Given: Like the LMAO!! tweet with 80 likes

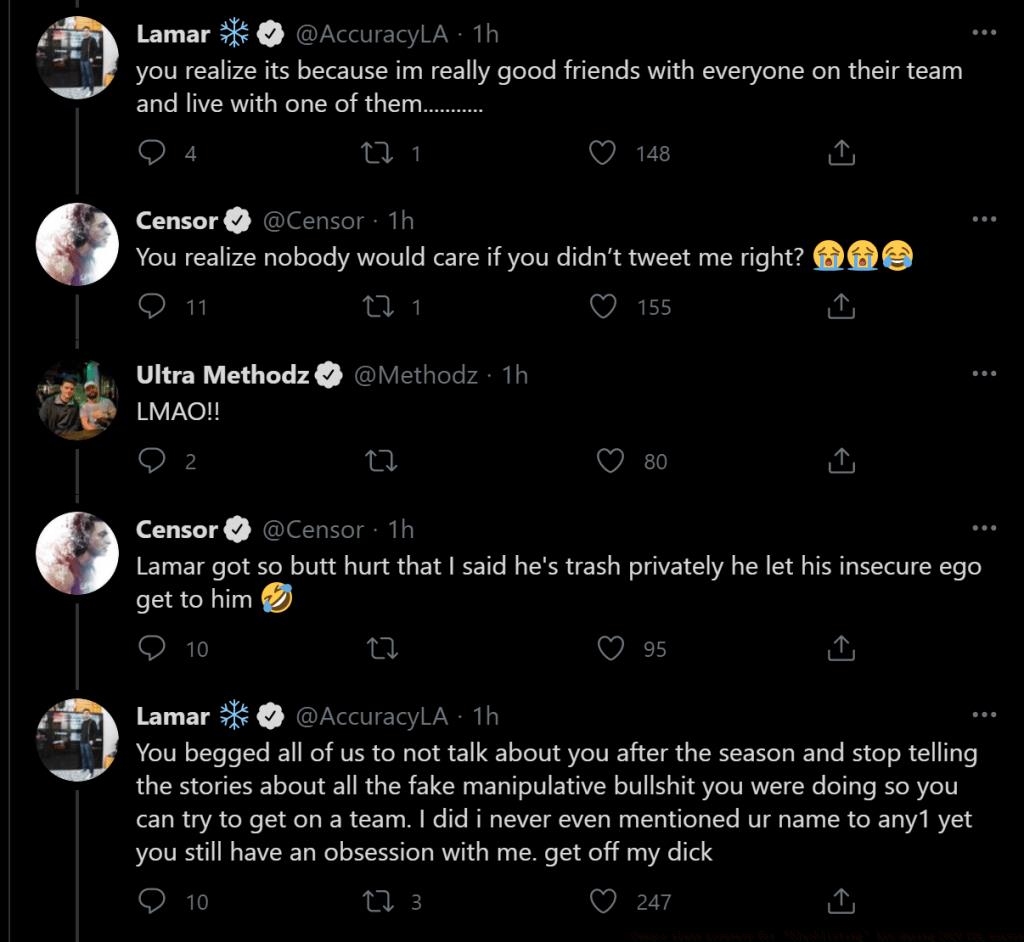Looking at the screenshot, I should click(611, 461).
